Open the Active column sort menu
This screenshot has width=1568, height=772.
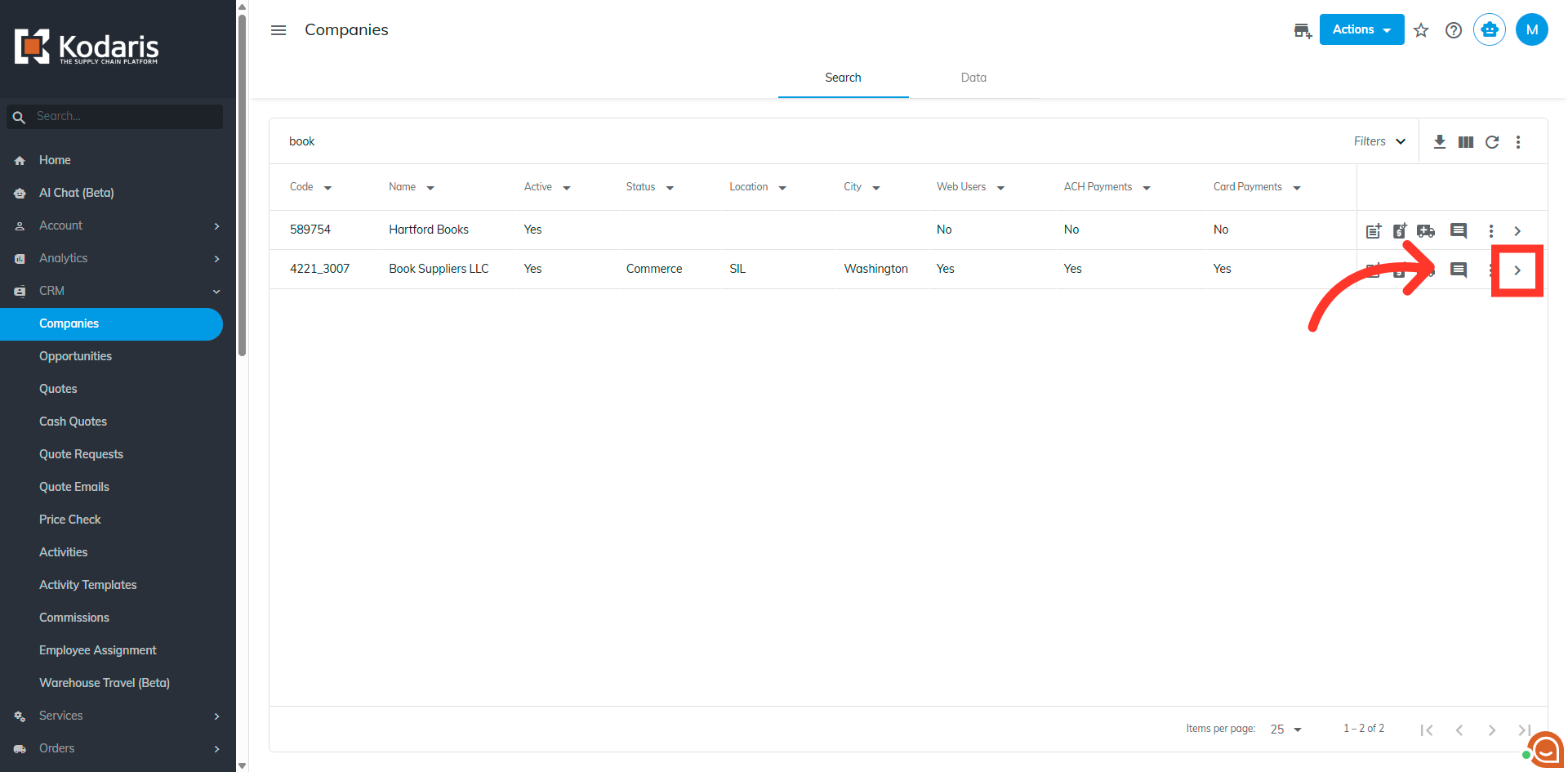pyautogui.click(x=567, y=188)
